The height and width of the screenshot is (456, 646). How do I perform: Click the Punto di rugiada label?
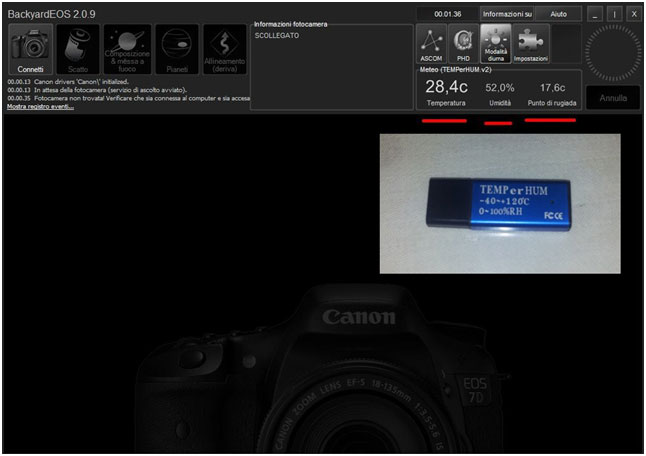pyautogui.click(x=552, y=103)
